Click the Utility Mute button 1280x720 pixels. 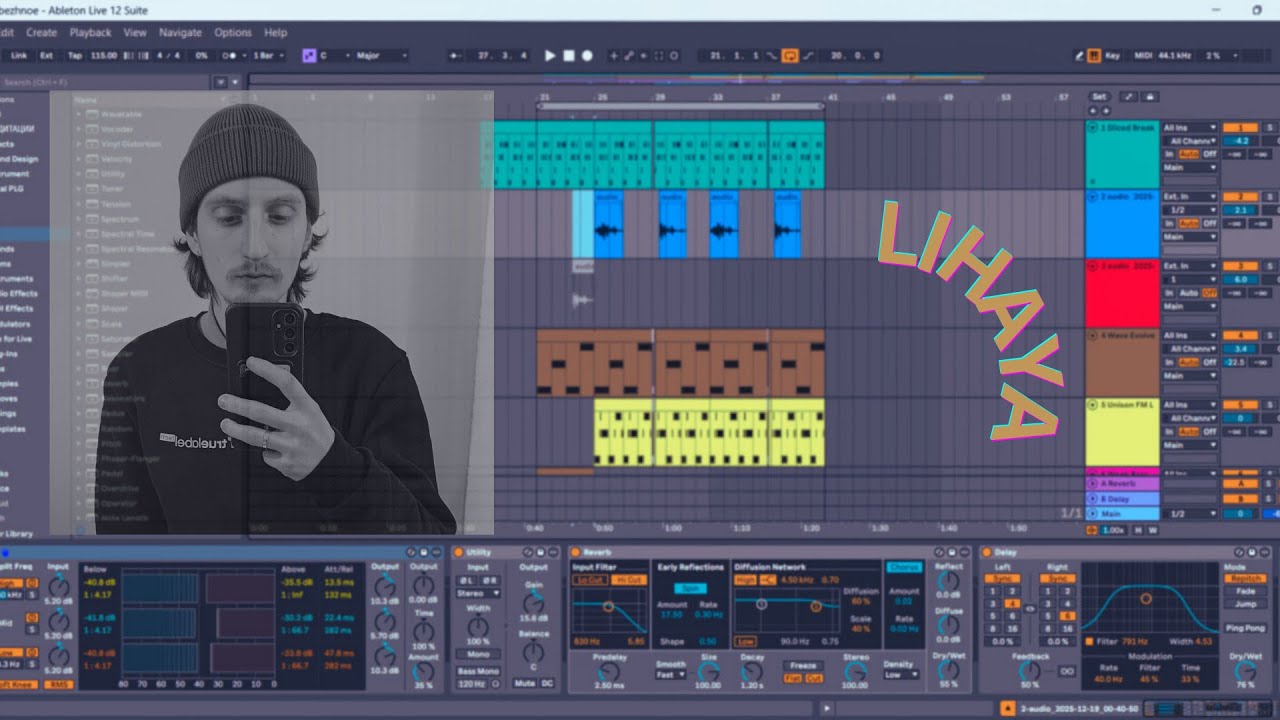click(525, 683)
